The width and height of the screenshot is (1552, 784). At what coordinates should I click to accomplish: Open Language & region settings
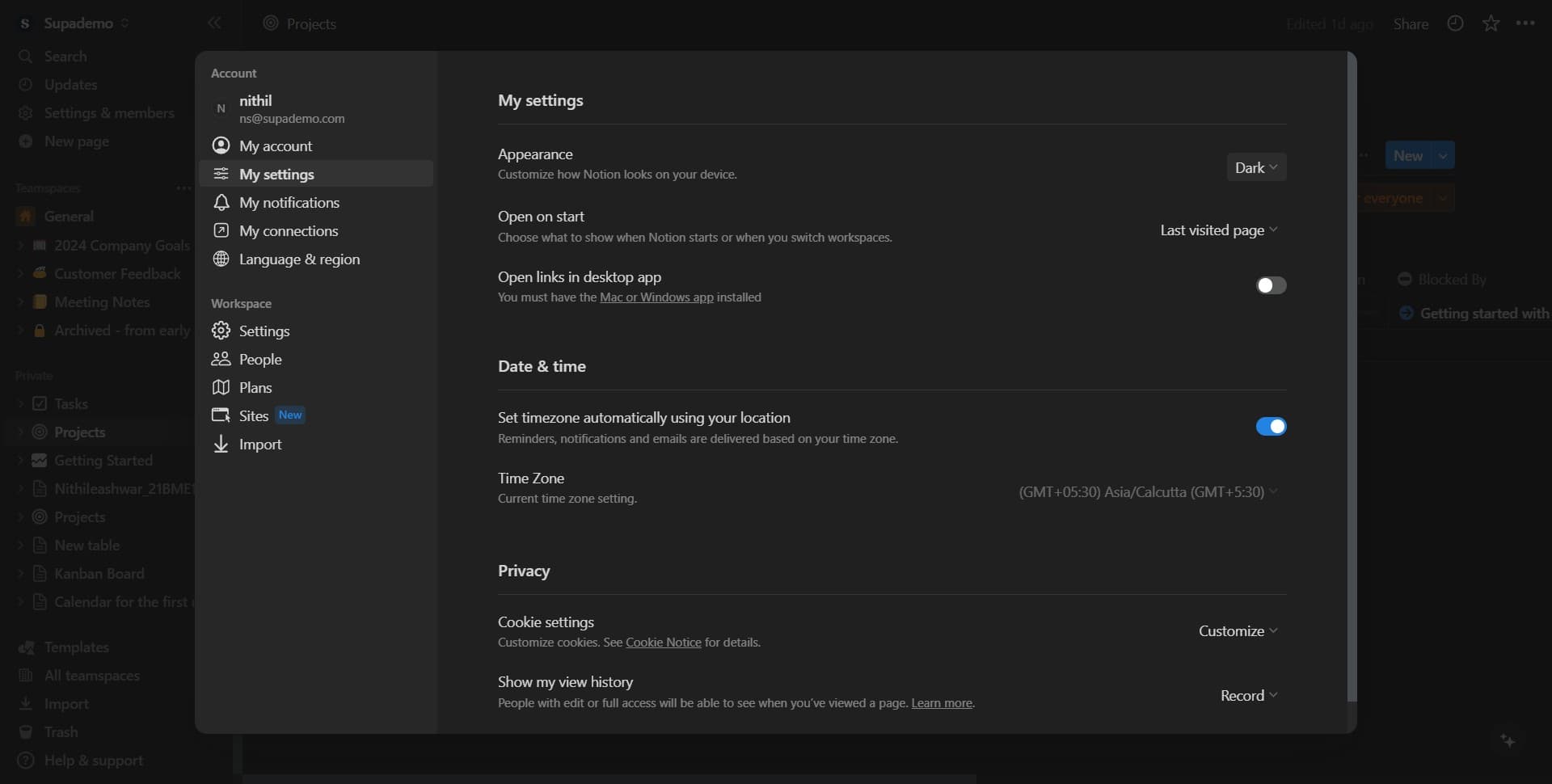coord(298,259)
